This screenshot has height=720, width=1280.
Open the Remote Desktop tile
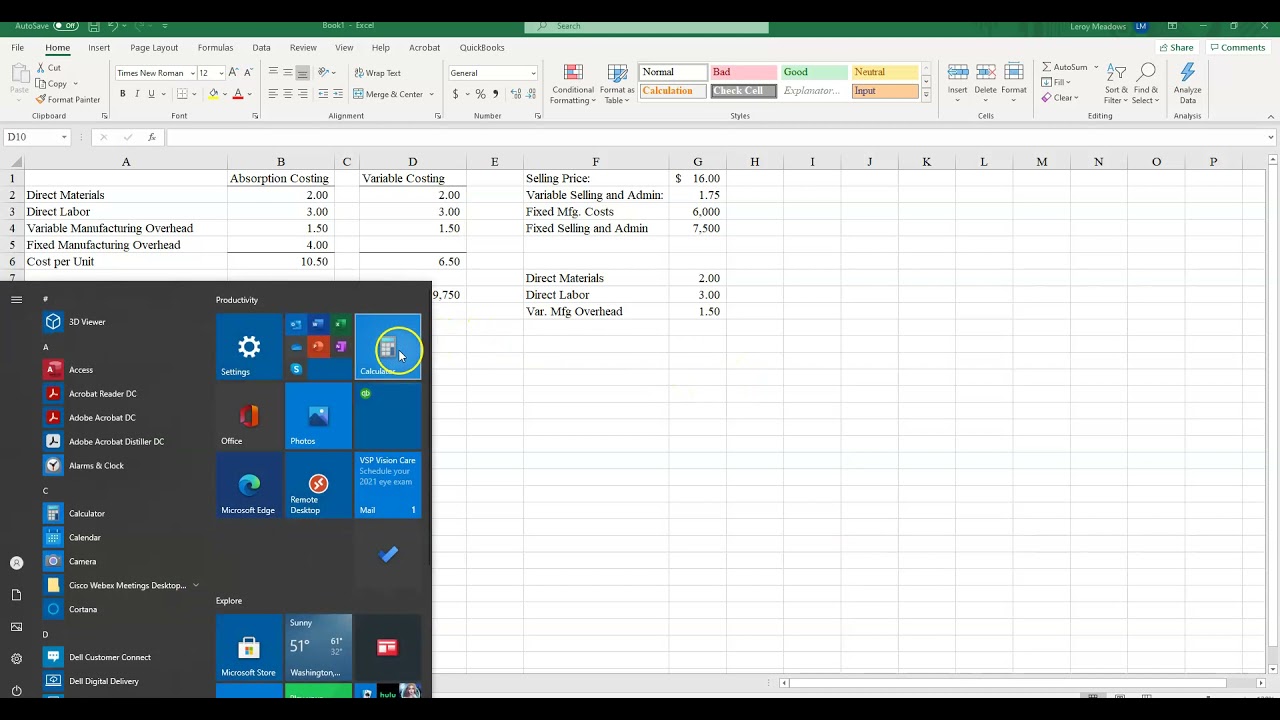tap(318, 486)
